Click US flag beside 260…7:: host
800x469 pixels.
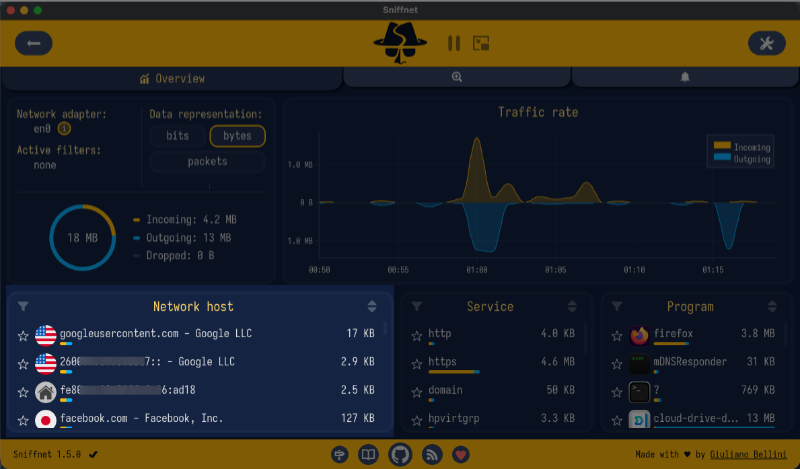coord(45,364)
